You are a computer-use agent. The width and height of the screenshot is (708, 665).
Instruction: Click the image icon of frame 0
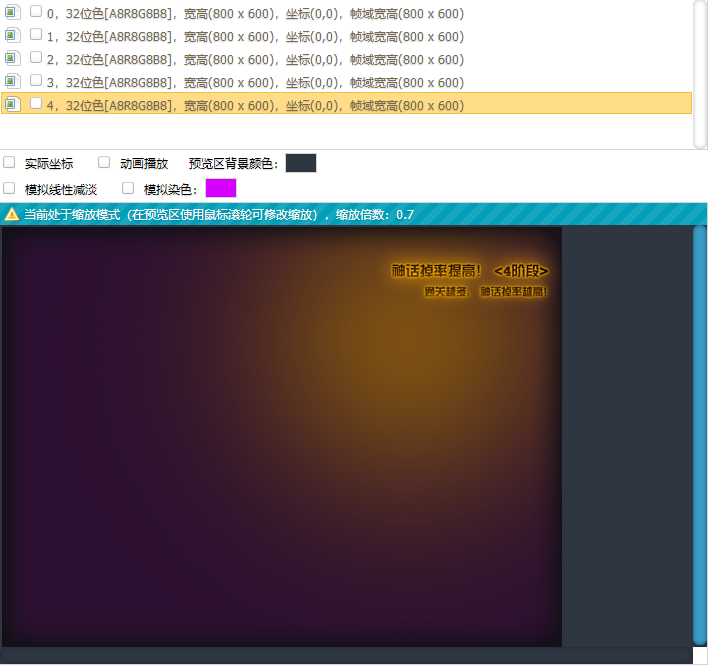pos(12,13)
